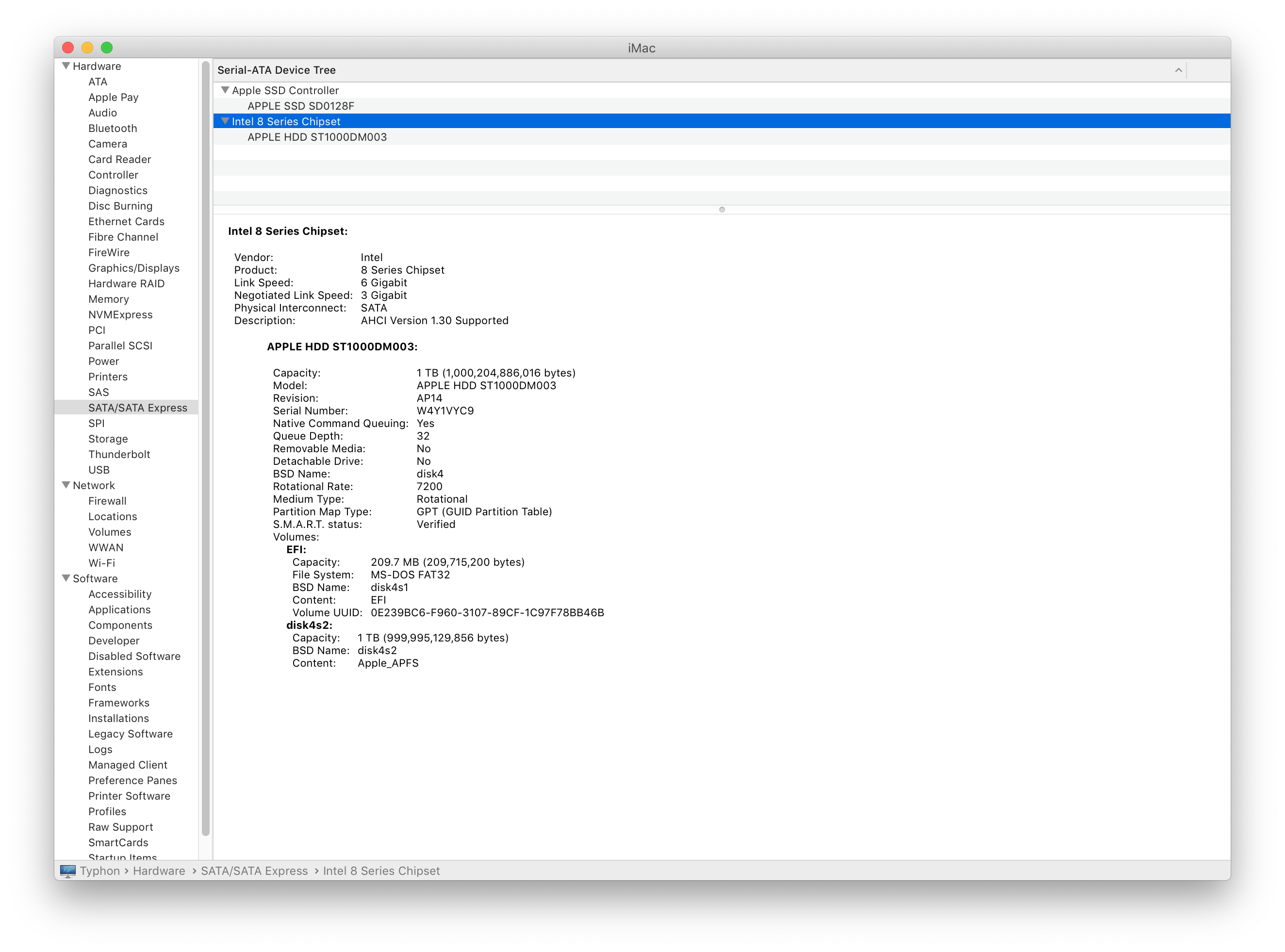Image resolution: width=1285 pixels, height=952 pixels.
Task: Open Wi-Fi under Network
Action: pyautogui.click(x=101, y=564)
